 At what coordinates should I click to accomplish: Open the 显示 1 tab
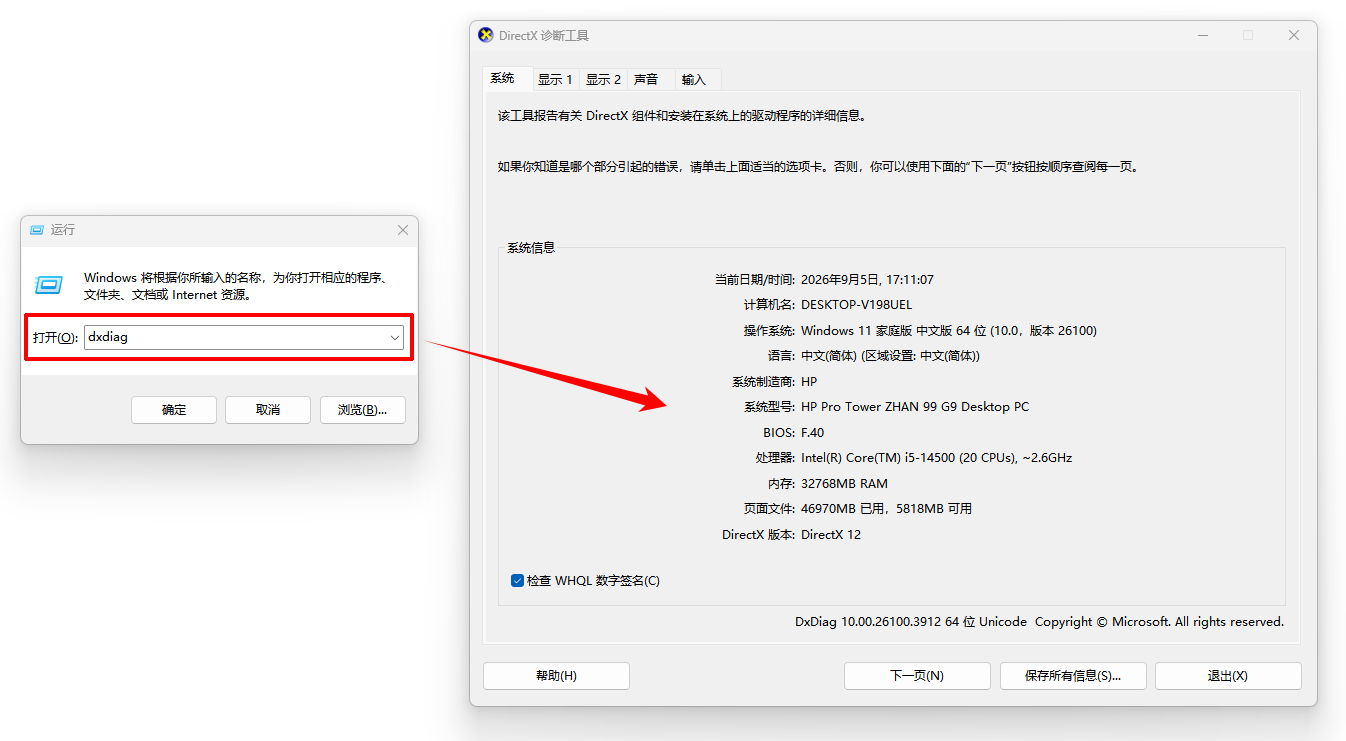pyautogui.click(x=555, y=79)
